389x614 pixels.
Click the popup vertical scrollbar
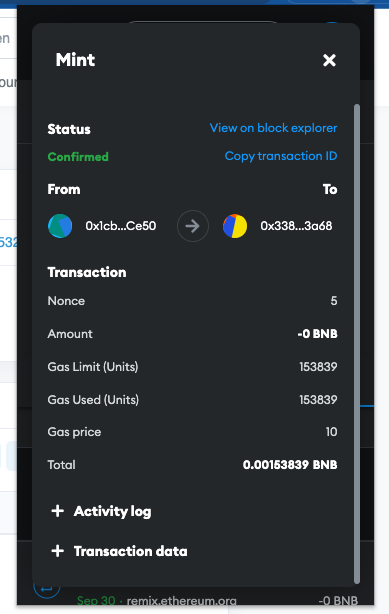pos(356,344)
